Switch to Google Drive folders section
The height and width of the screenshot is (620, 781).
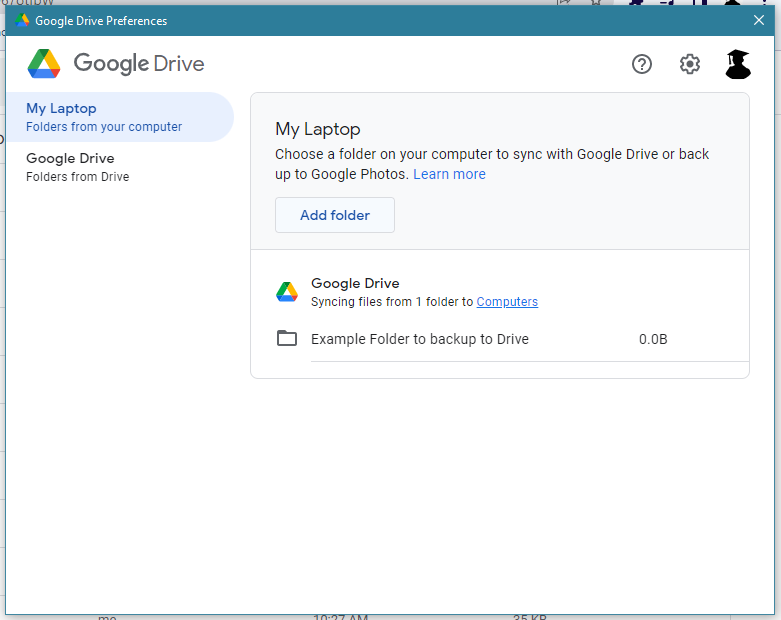coord(120,167)
